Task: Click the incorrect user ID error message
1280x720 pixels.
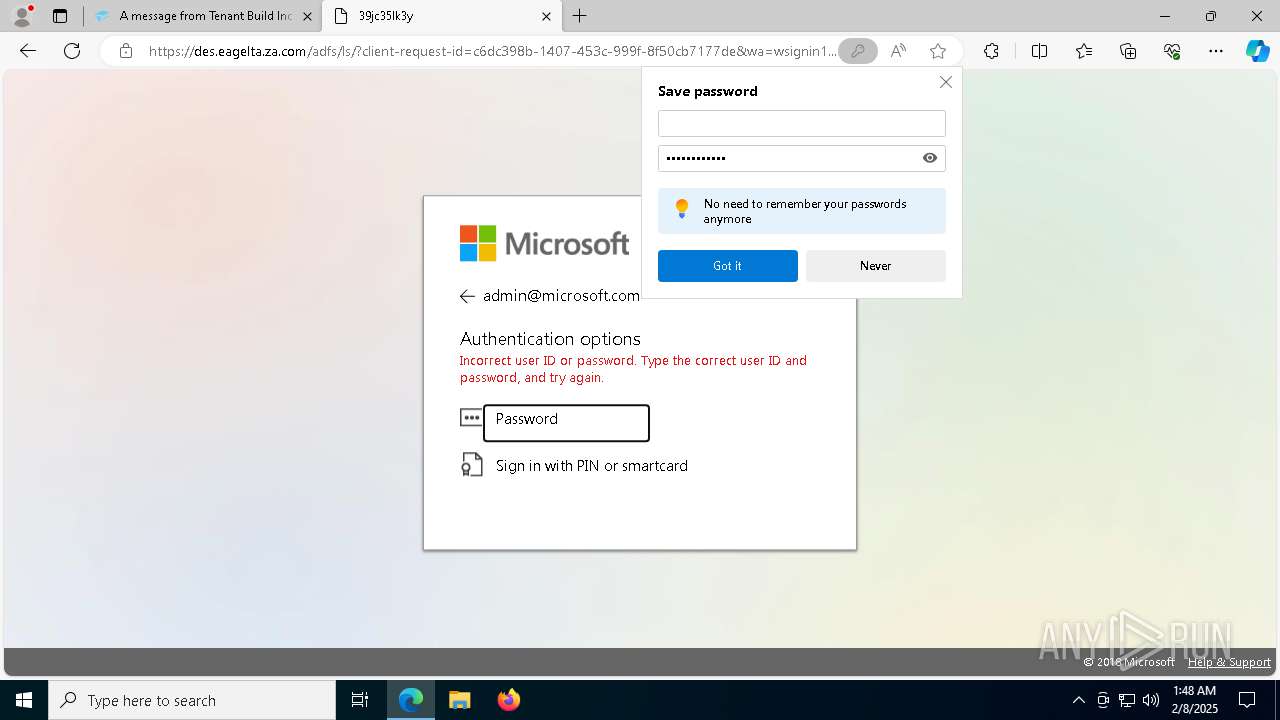Action: click(x=633, y=369)
